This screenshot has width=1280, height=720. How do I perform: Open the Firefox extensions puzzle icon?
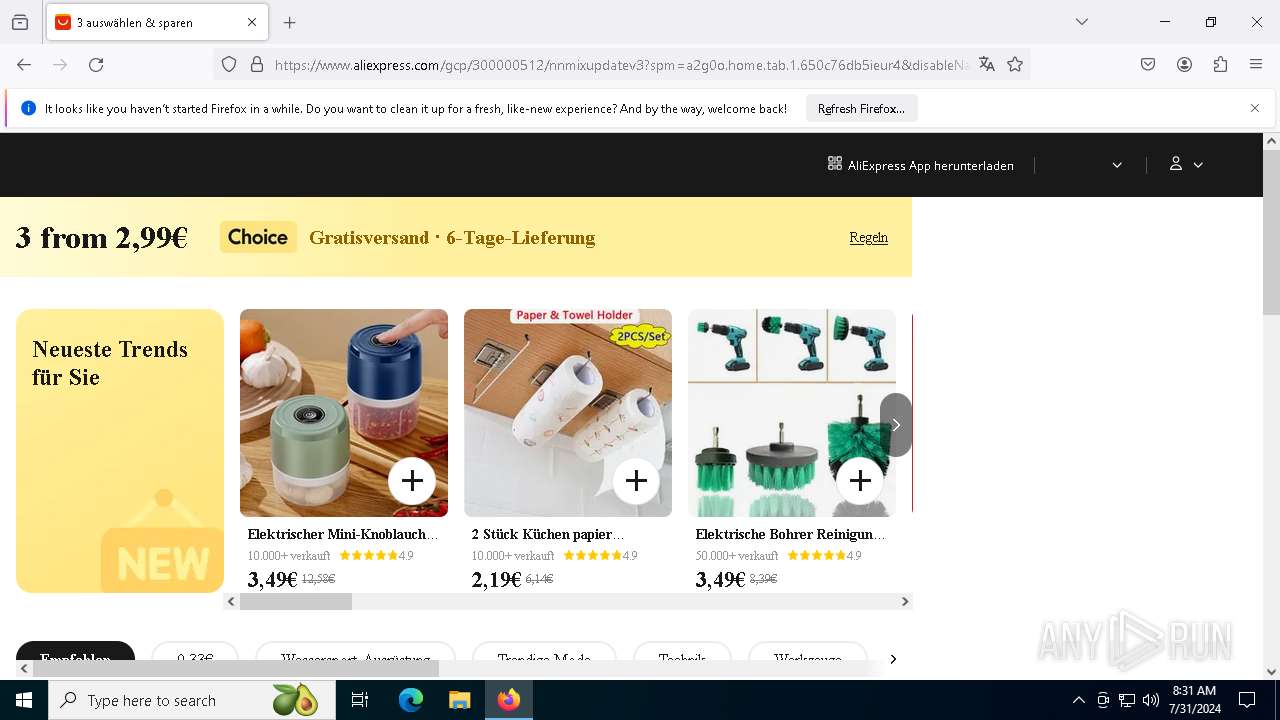click(1220, 65)
